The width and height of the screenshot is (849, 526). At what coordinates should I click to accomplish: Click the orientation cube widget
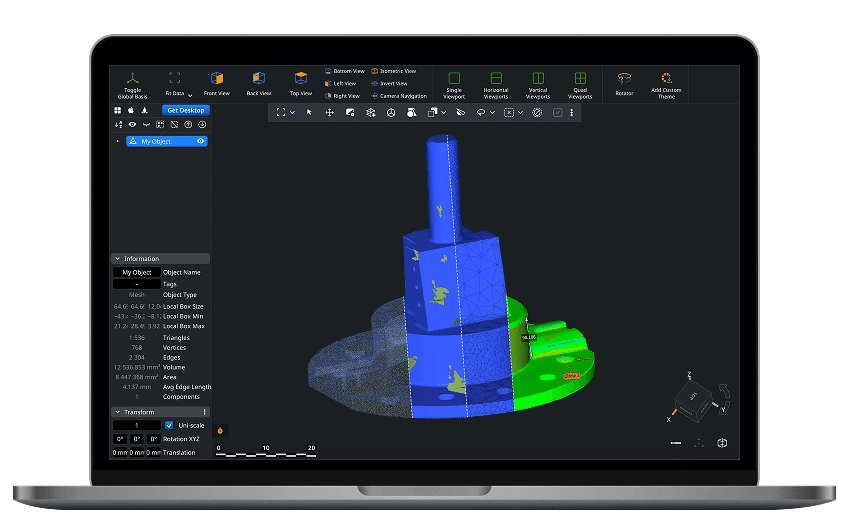[x=693, y=400]
